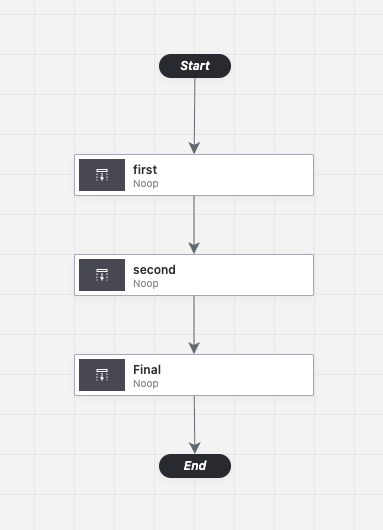Screen dimensions: 383x530
Task: Click the arrowhead entering the Final step
Action: tap(194, 348)
